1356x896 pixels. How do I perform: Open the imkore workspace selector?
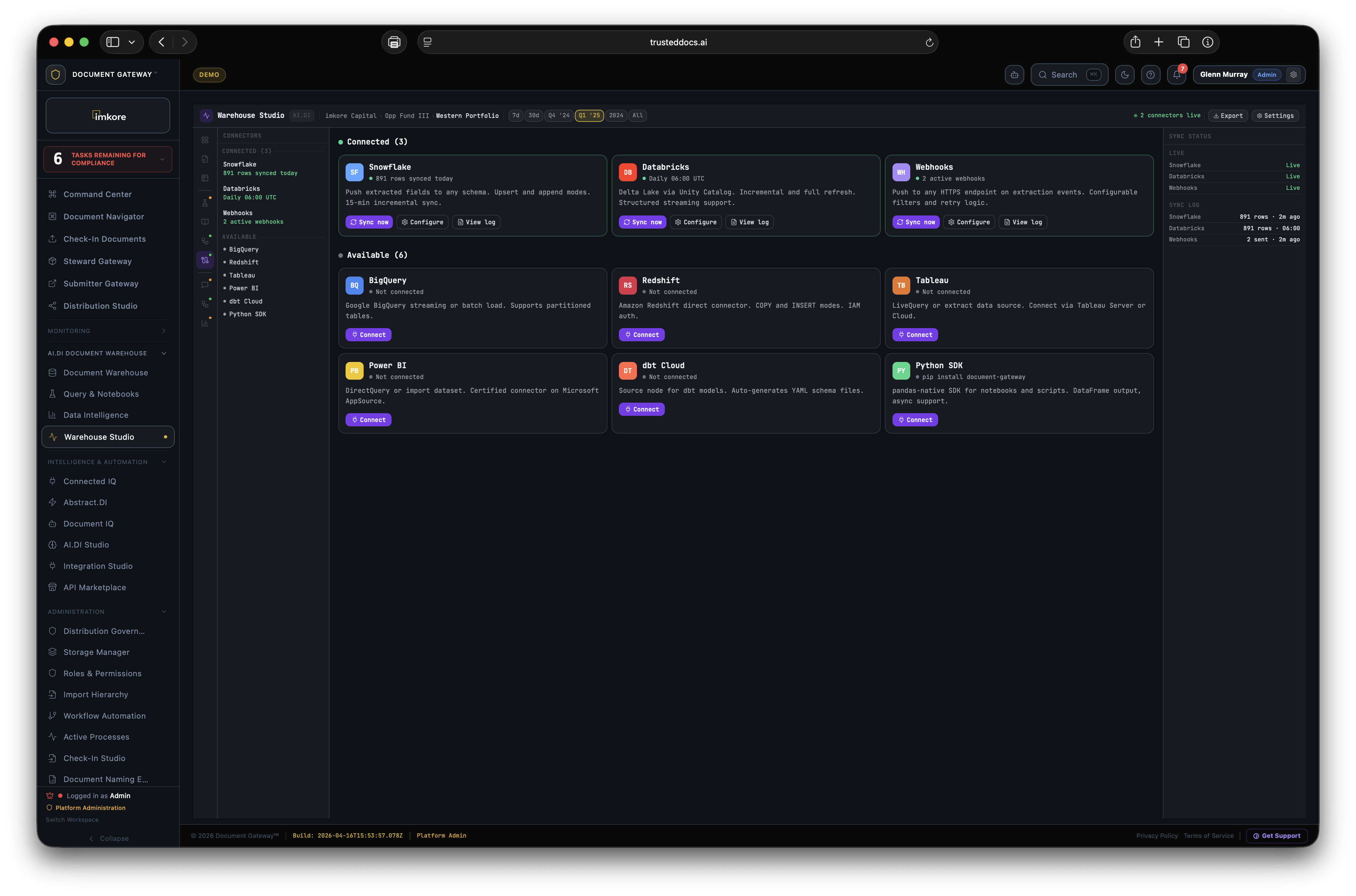[x=108, y=115]
